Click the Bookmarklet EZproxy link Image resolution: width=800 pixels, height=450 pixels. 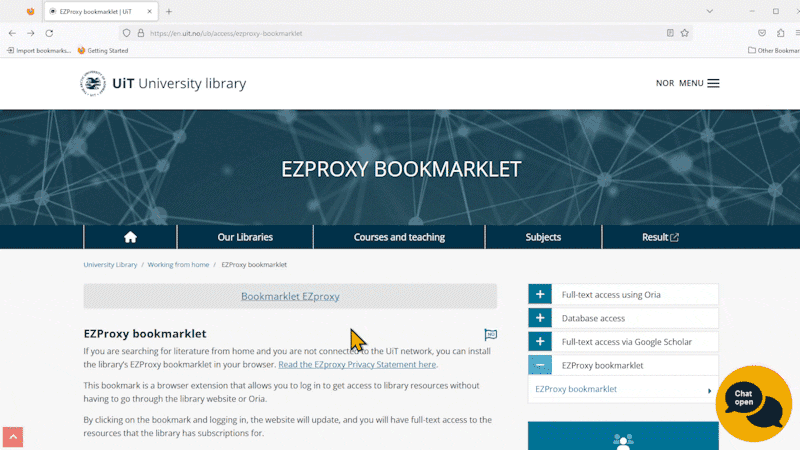(290, 296)
